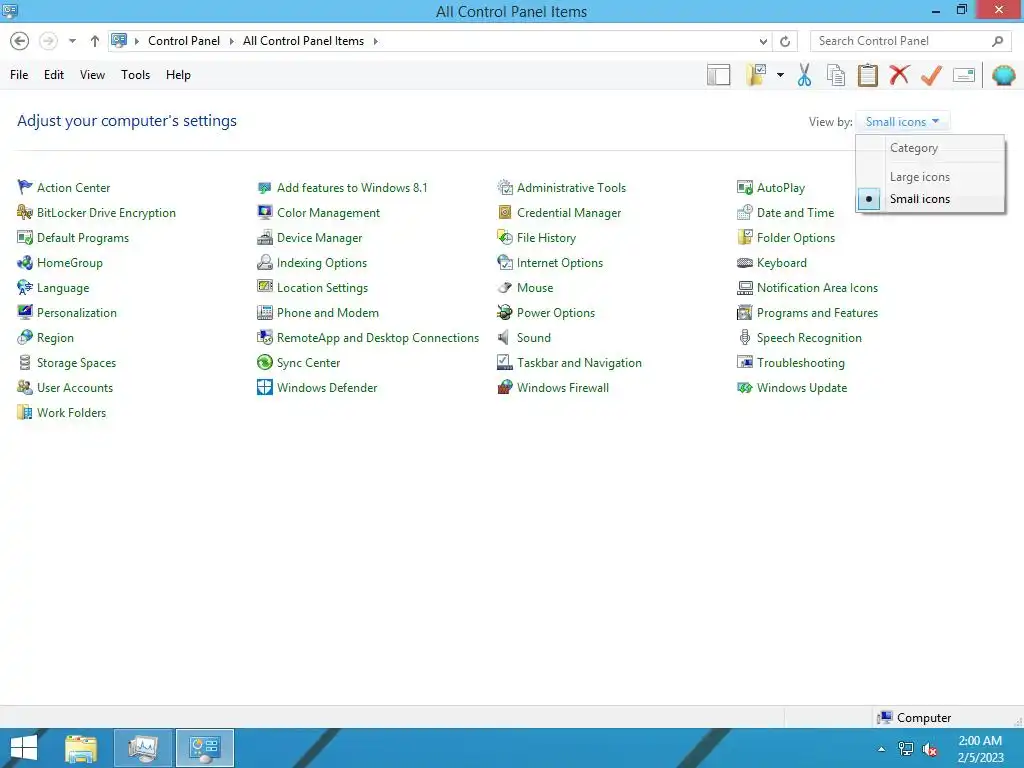Image resolution: width=1024 pixels, height=768 pixels.
Task: Open Taskbar and Navigation link
Action: click(579, 362)
